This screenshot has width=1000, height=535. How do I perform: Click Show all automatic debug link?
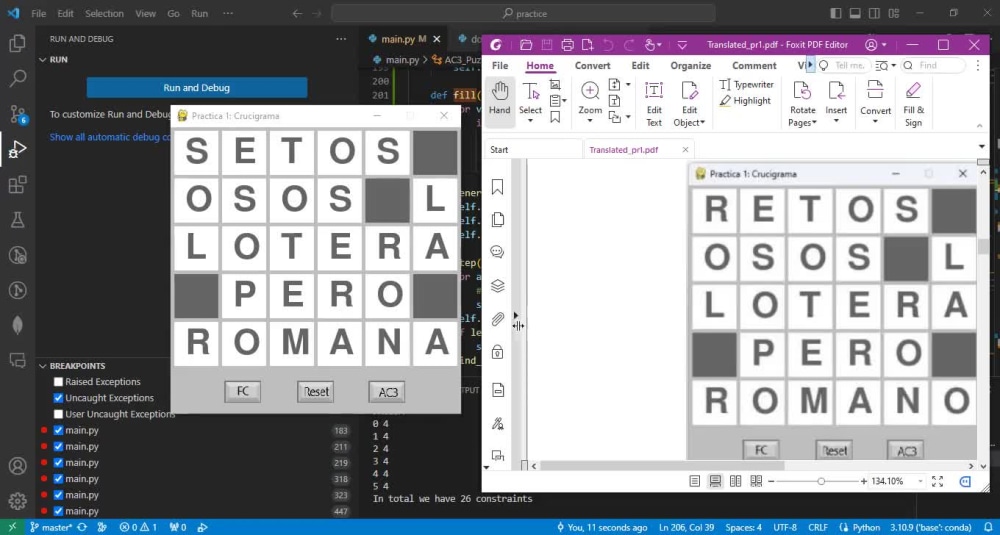pos(110,137)
